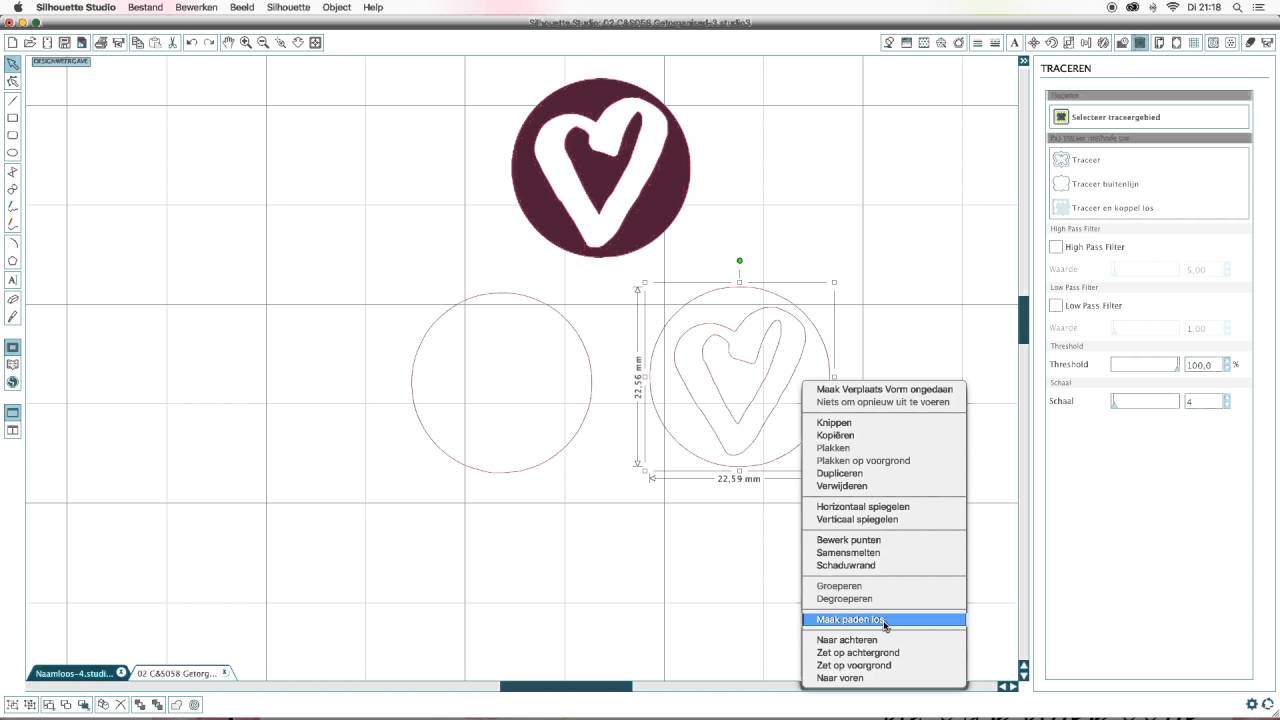Click the scissors cut icon
Screen dimensions: 1280x720
(173, 43)
